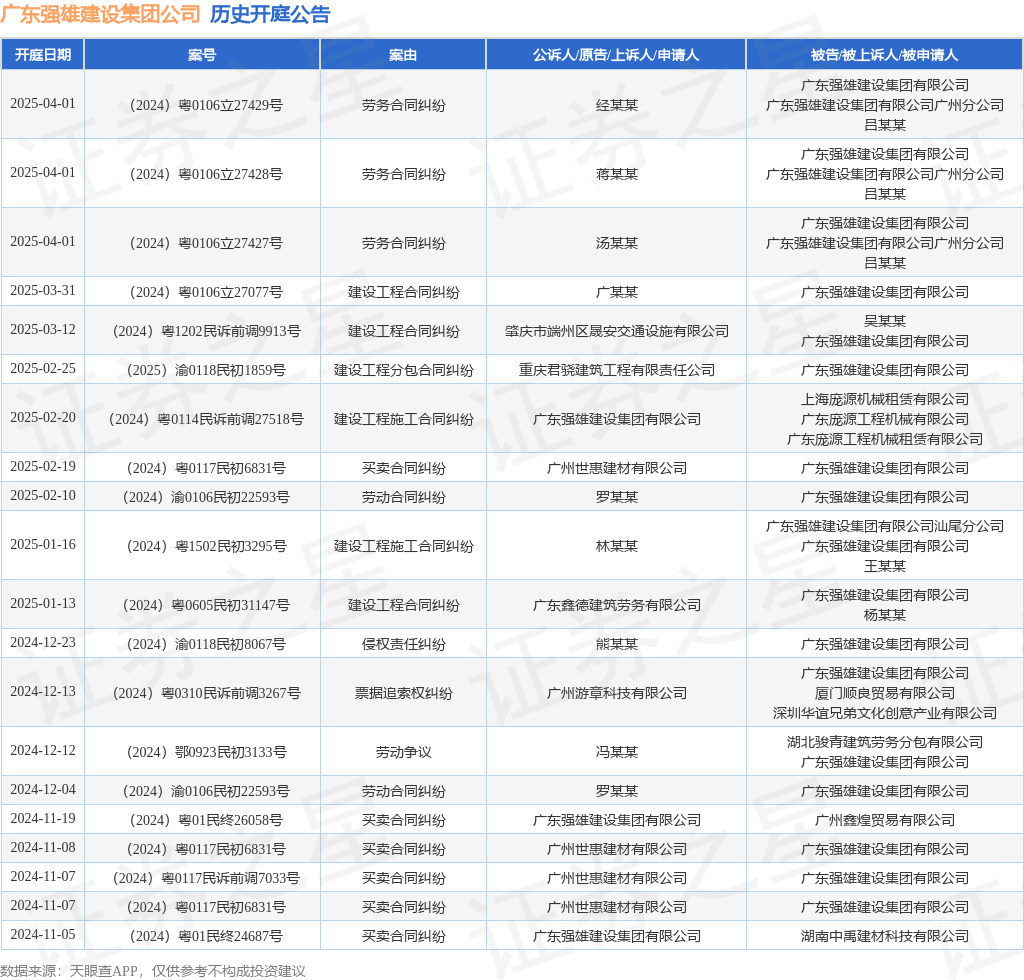Click the 案号 column header
Viewport: 1024px width, 980px height.
point(202,55)
